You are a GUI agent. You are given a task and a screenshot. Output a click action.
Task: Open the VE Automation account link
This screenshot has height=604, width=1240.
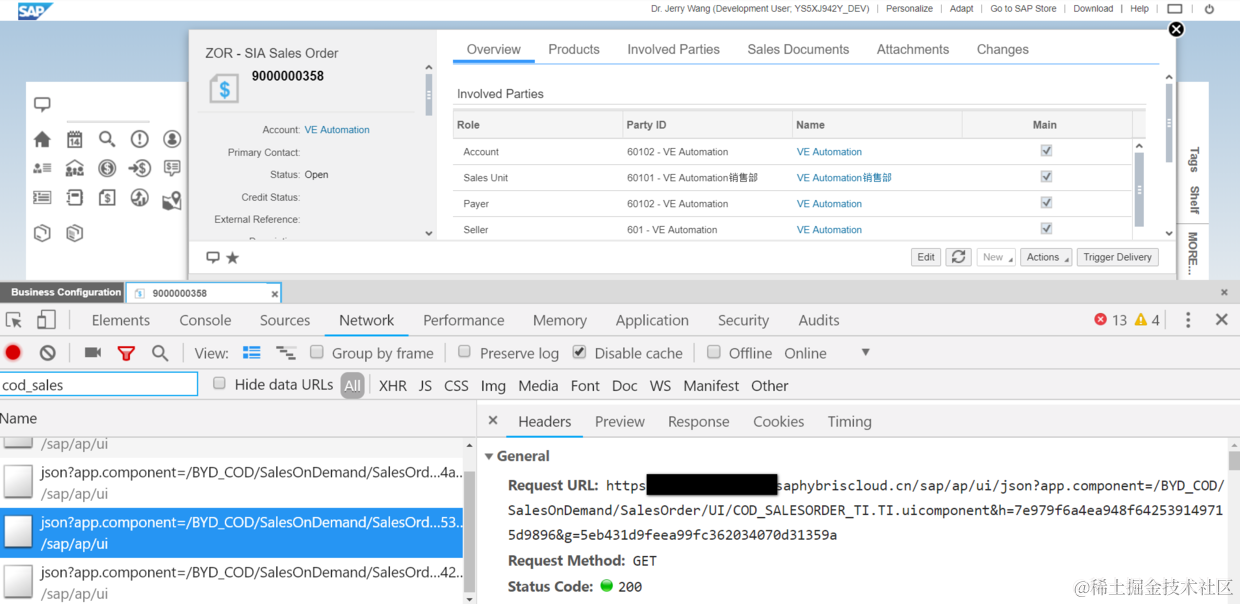coord(337,130)
